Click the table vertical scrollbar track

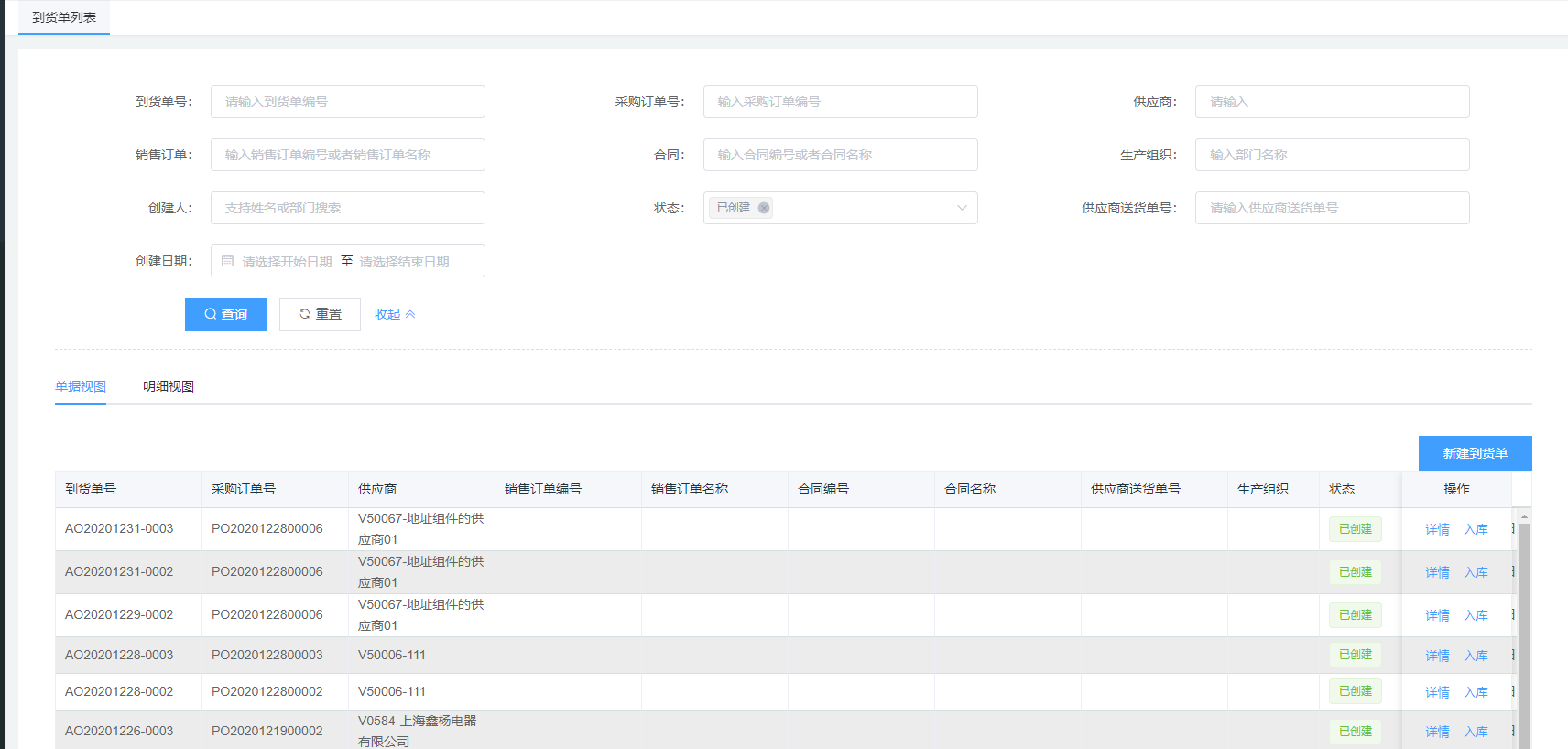coord(1524,641)
